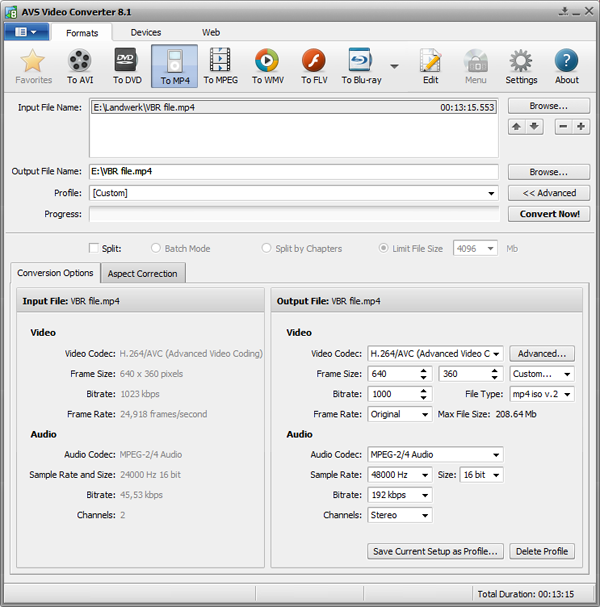Click the Progress bar
The height and width of the screenshot is (607, 600).
pyautogui.click(x=294, y=214)
